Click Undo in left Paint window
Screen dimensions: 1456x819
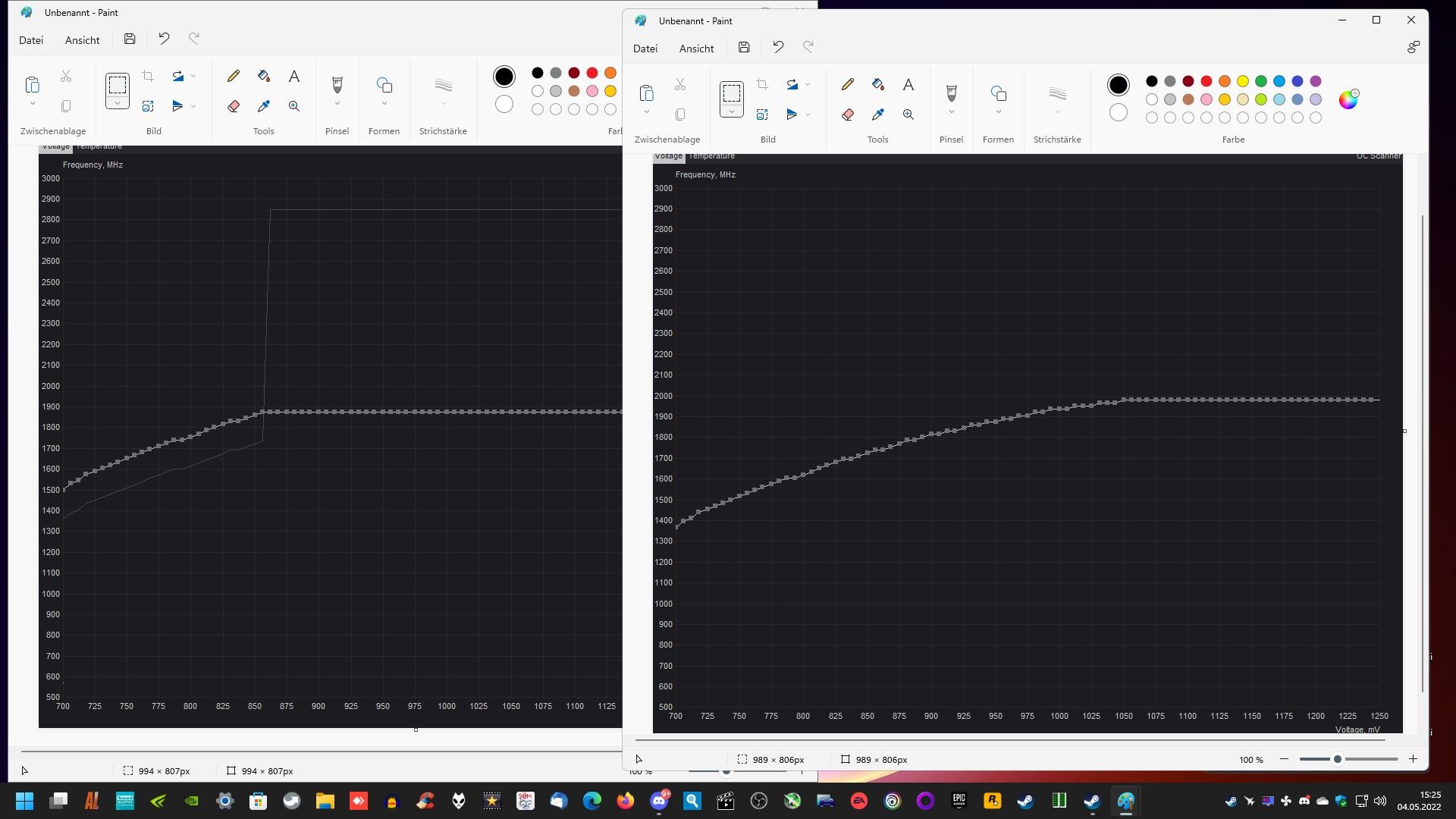pos(164,39)
